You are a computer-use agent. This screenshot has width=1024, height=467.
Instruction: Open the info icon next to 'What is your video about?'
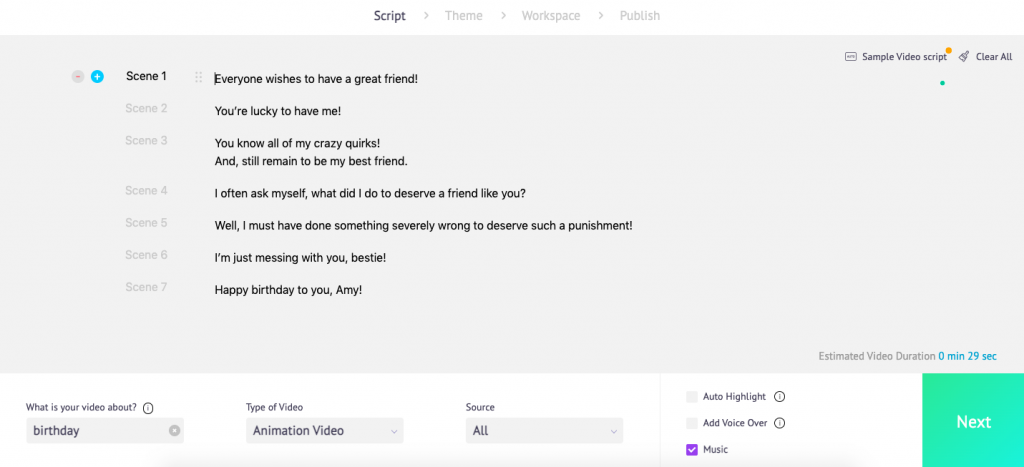coord(148,408)
